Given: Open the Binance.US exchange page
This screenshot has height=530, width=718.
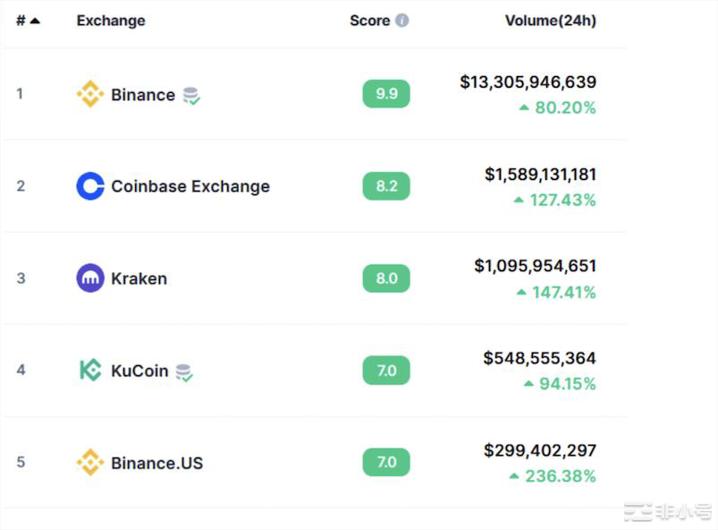Looking at the screenshot, I should pos(157,463).
